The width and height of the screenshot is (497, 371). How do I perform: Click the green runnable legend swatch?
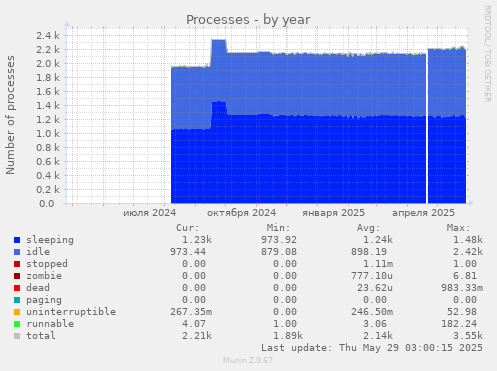coord(17,324)
